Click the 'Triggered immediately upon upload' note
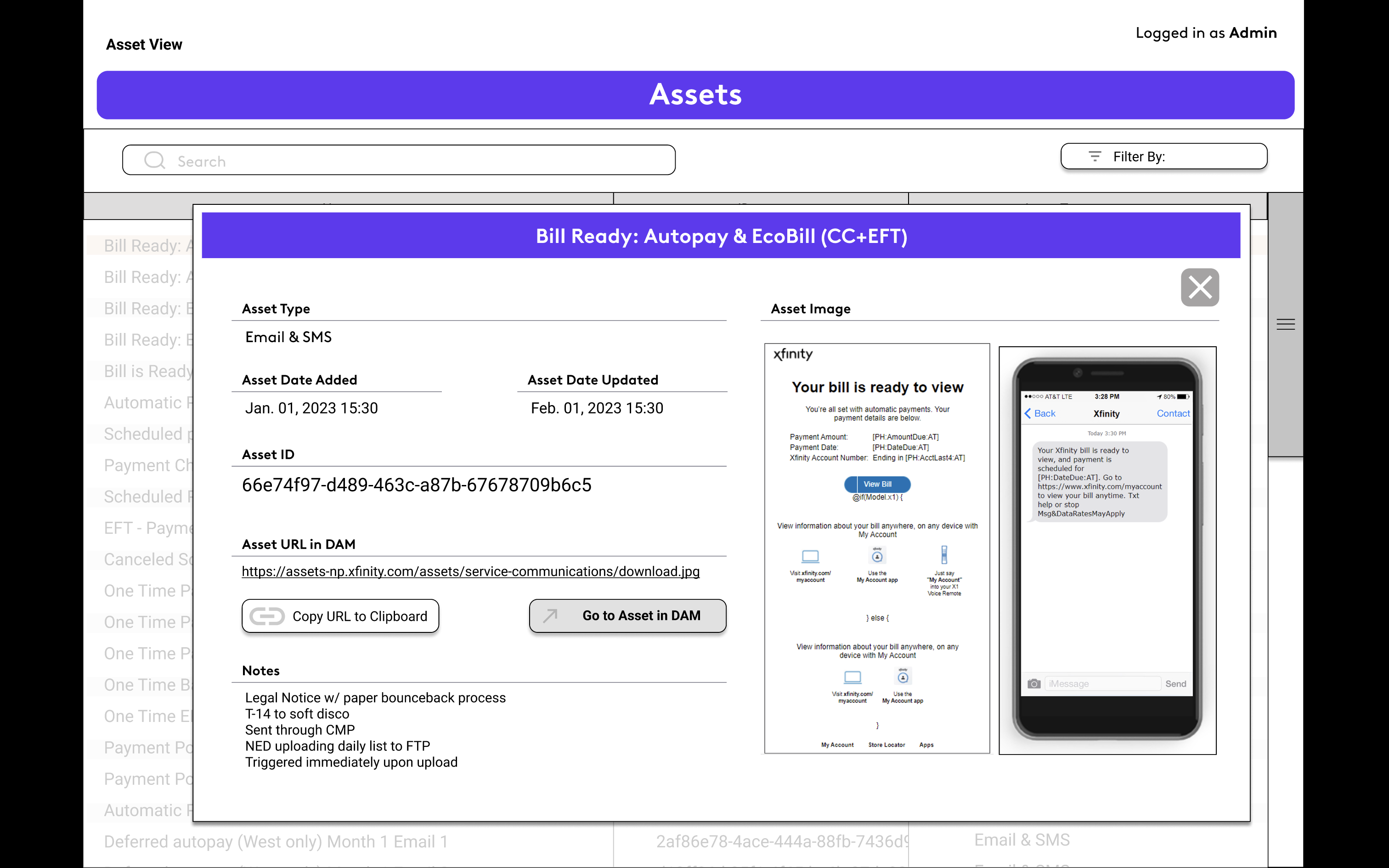The width and height of the screenshot is (1389, 868). click(x=351, y=762)
